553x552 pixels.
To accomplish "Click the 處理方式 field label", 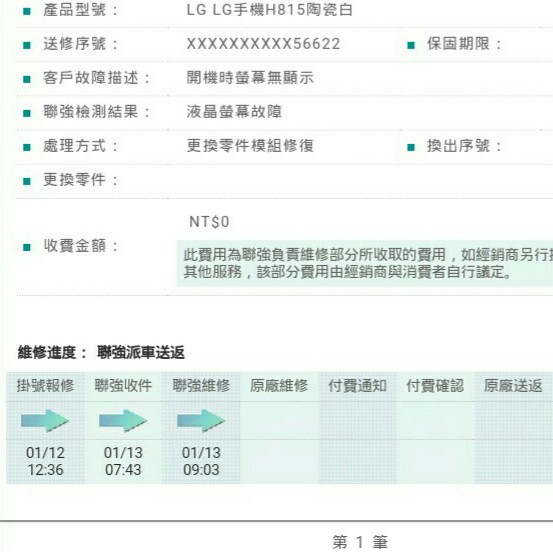I will click(80, 146).
